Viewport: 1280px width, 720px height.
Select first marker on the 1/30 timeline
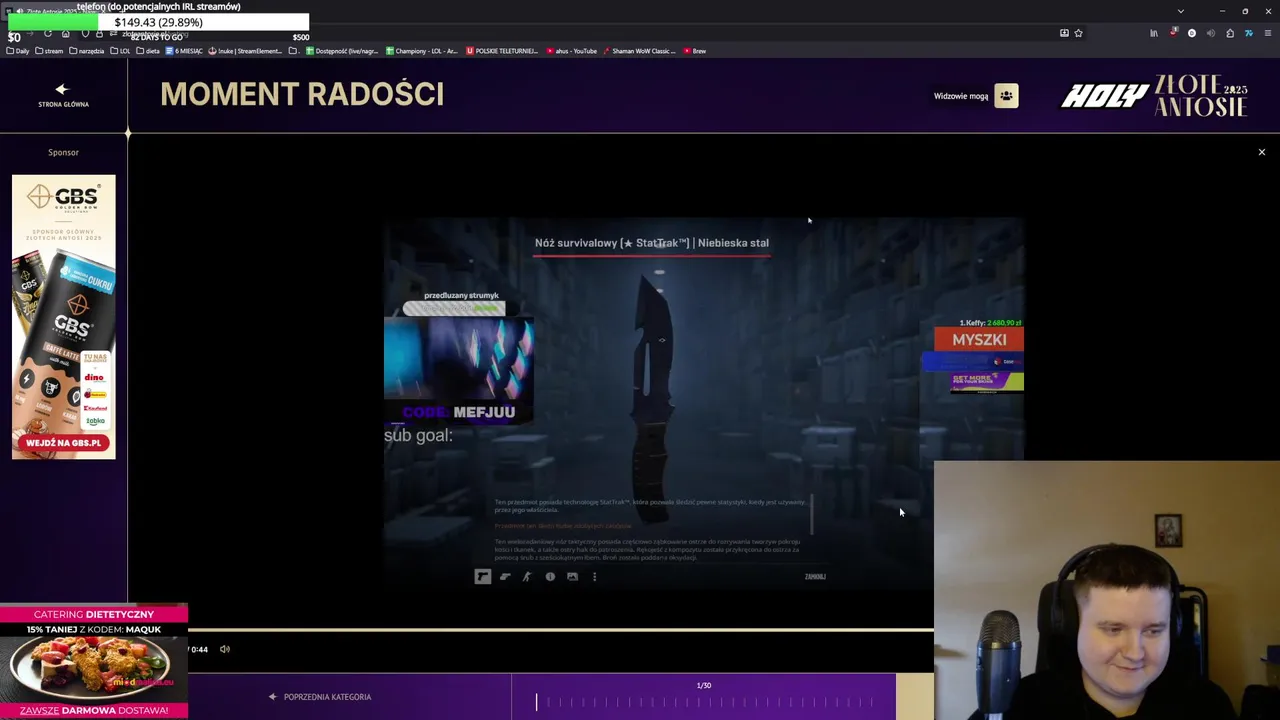point(536,702)
